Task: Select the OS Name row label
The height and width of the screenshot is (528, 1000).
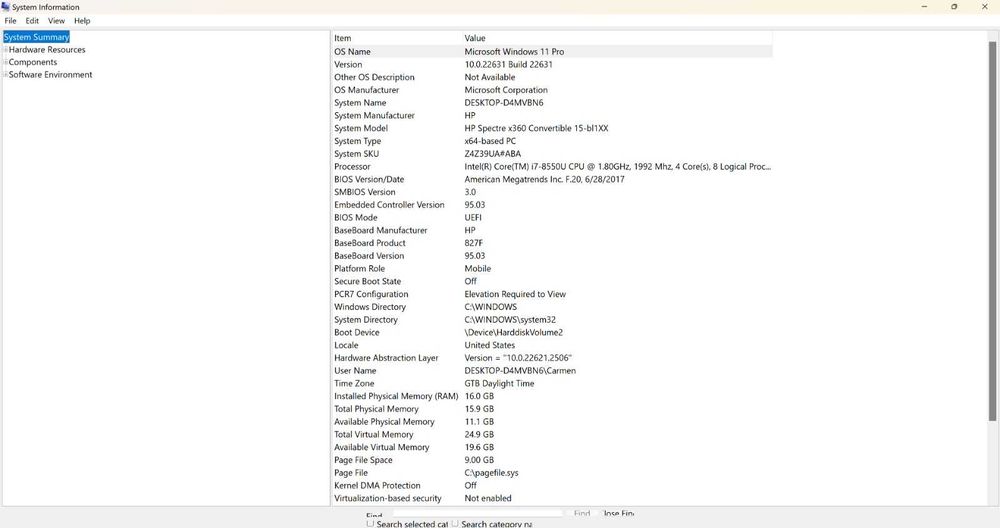Action: tap(352, 52)
